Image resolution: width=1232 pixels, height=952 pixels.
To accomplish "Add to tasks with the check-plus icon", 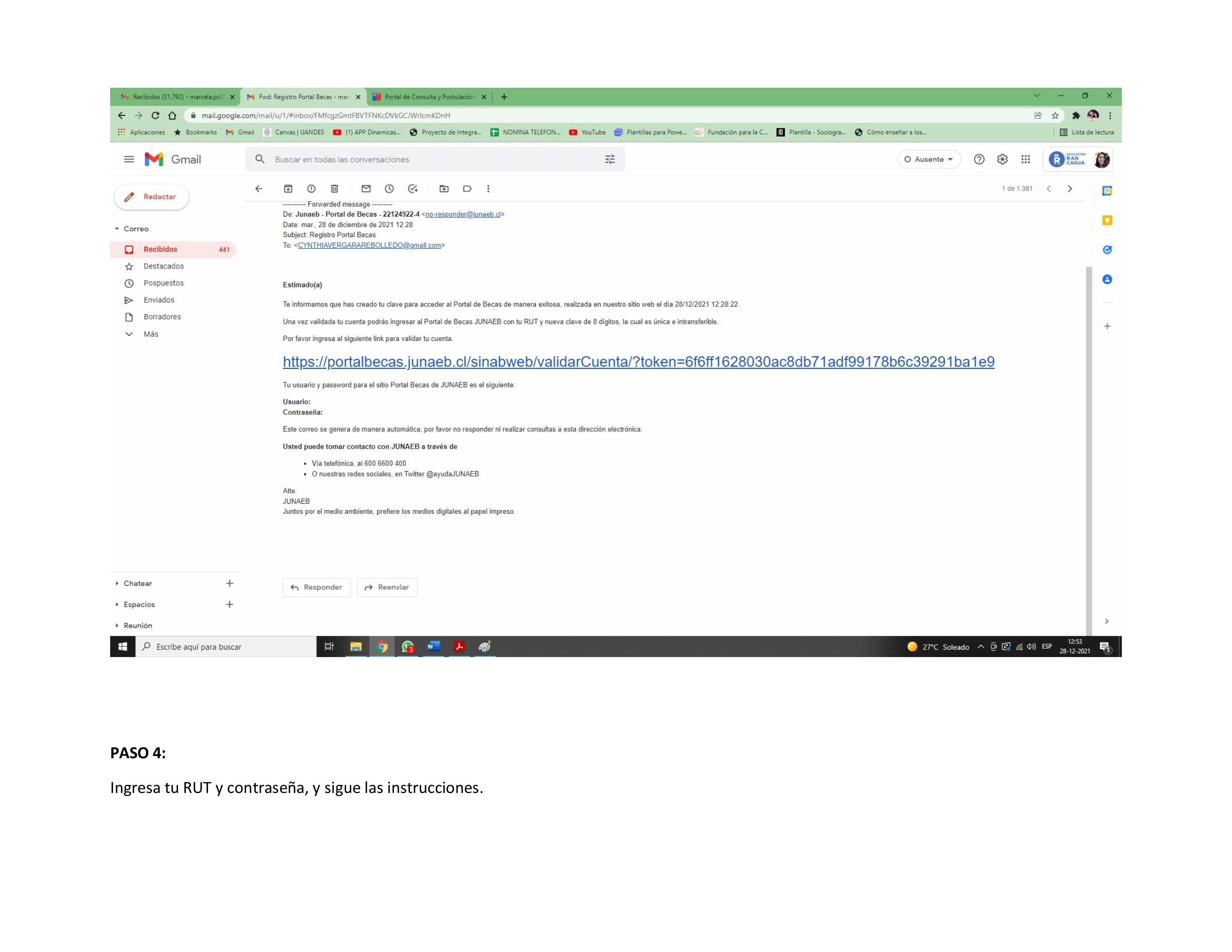I will 413,189.
